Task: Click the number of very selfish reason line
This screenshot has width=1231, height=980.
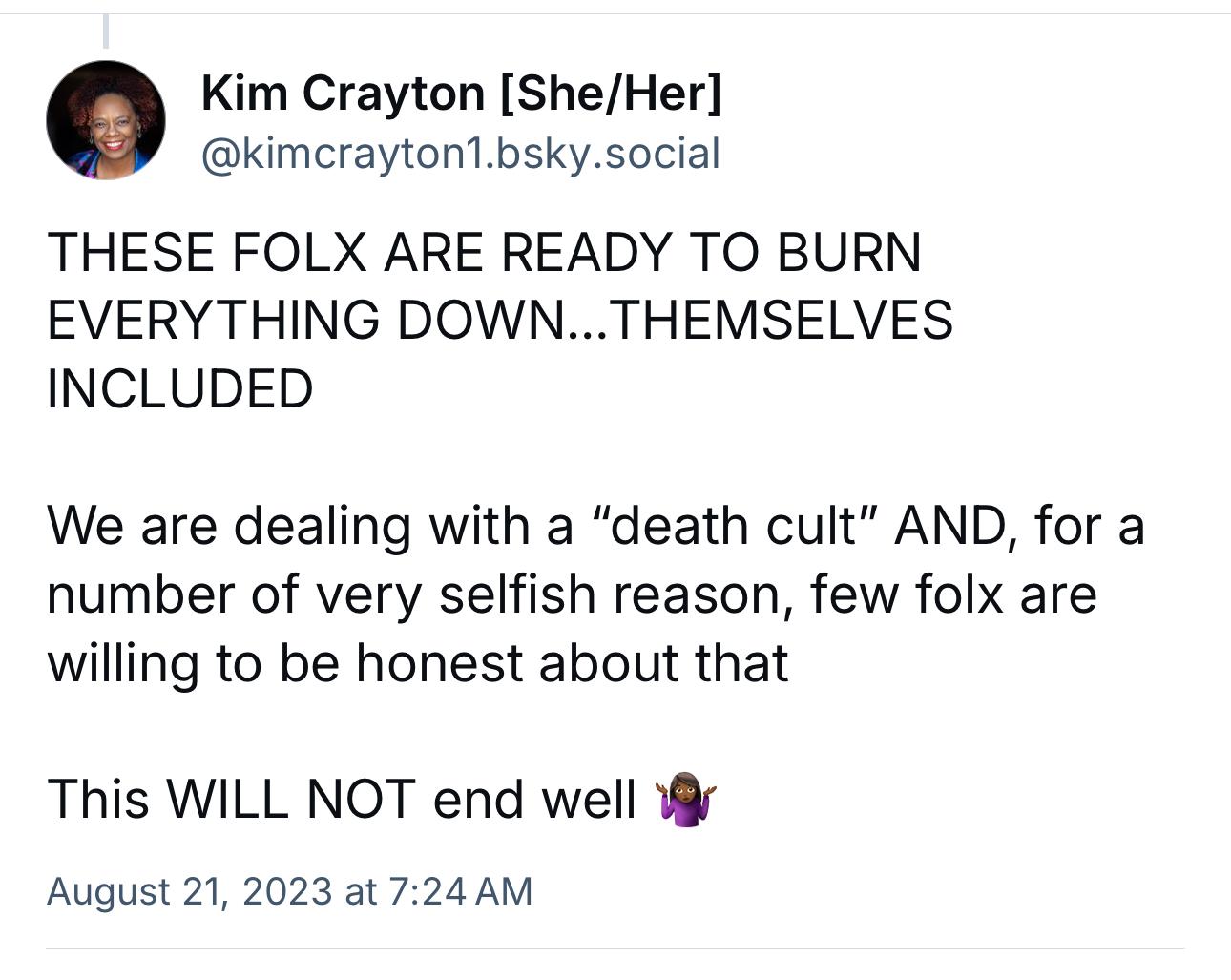Action: (572, 594)
